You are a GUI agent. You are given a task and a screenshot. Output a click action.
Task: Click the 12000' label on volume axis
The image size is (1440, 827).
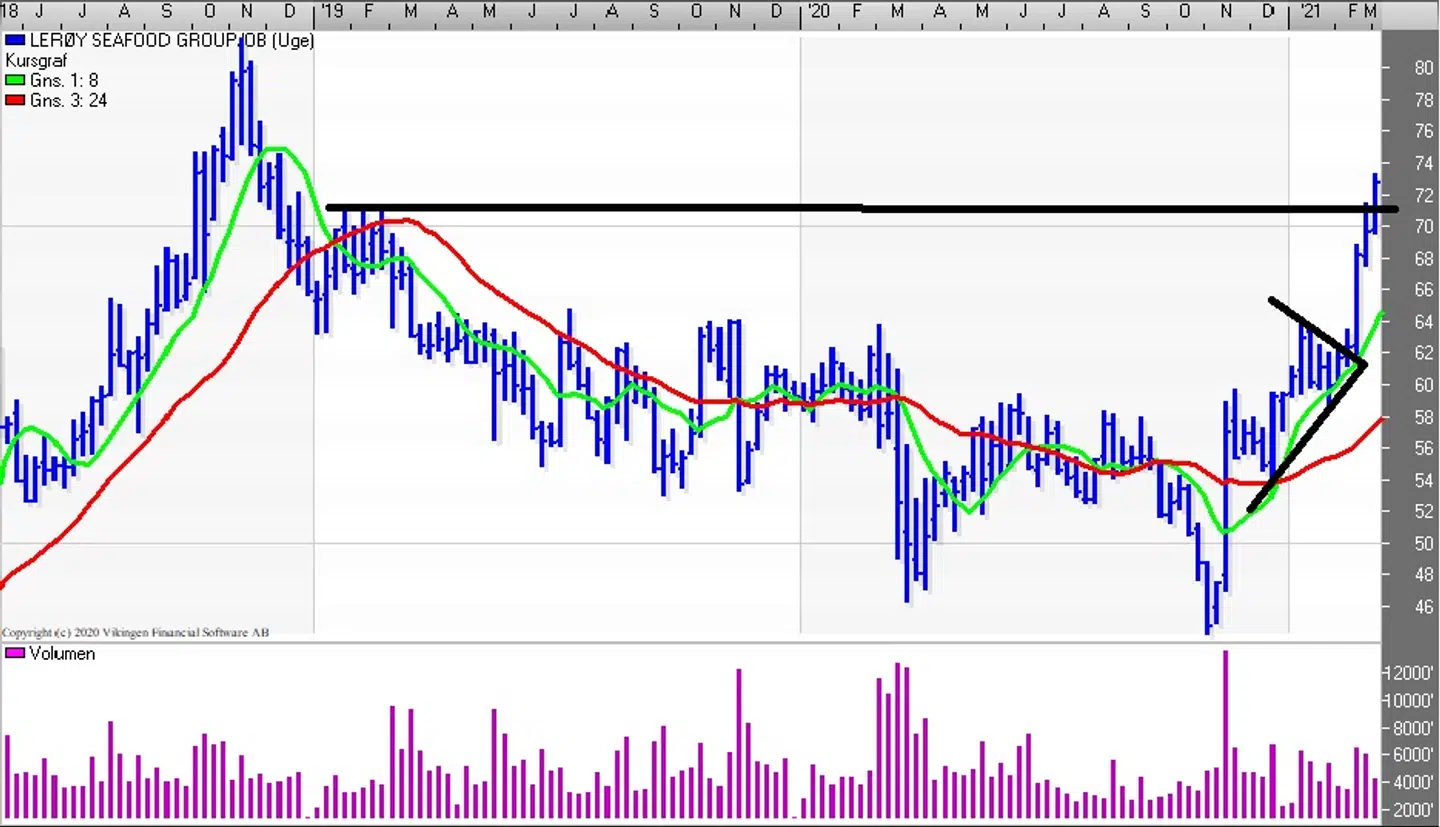(1414, 674)
